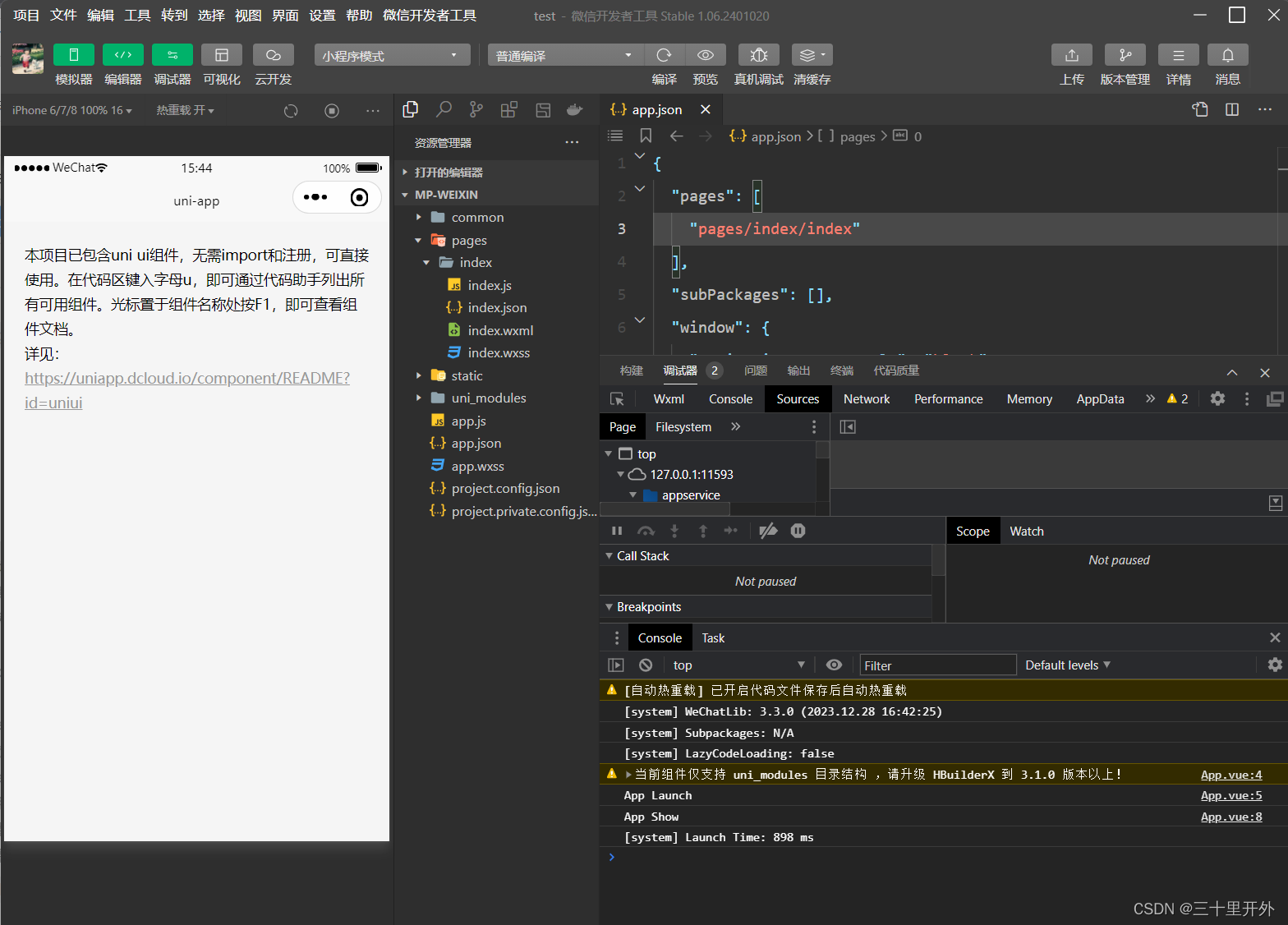Open the 工具 menu
This screenshot has height=925, width=1288.
(x=137, y=15)
